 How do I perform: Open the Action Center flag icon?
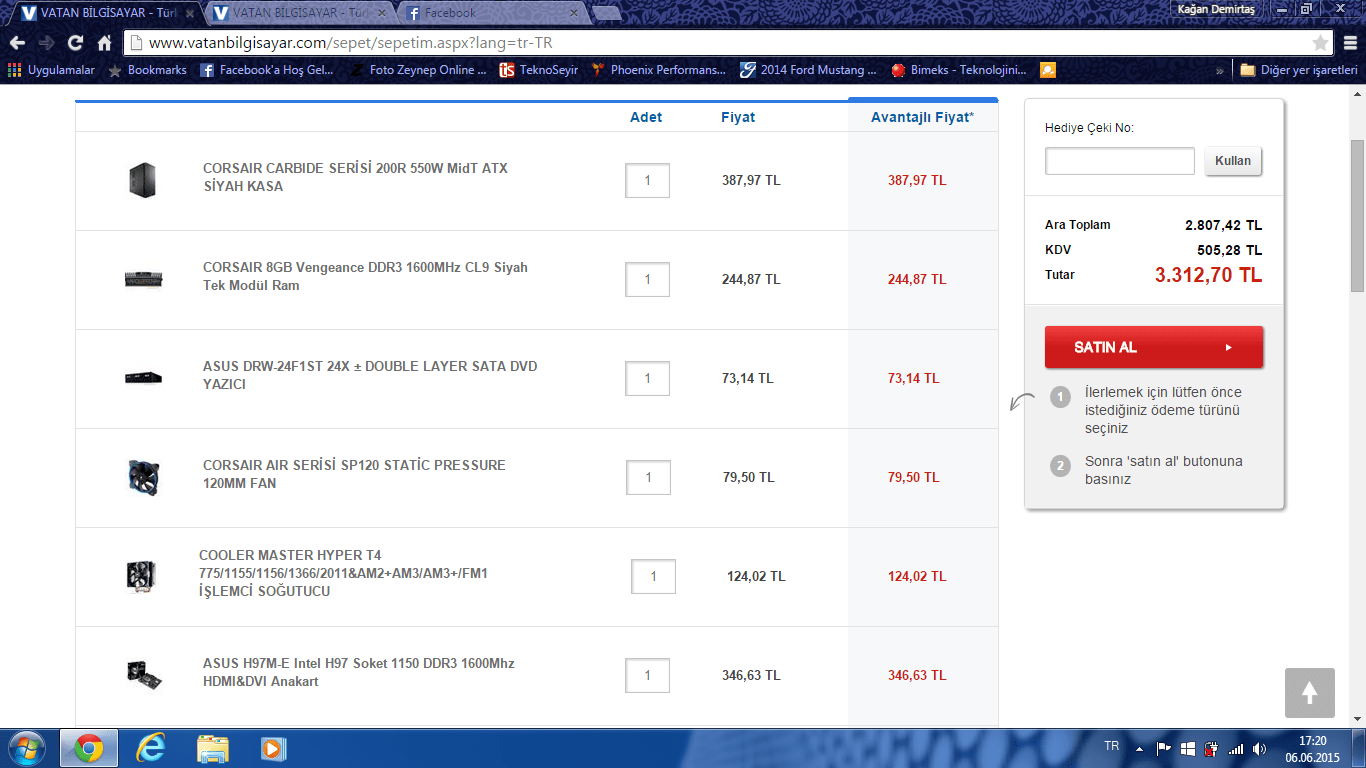point(1163,748)
